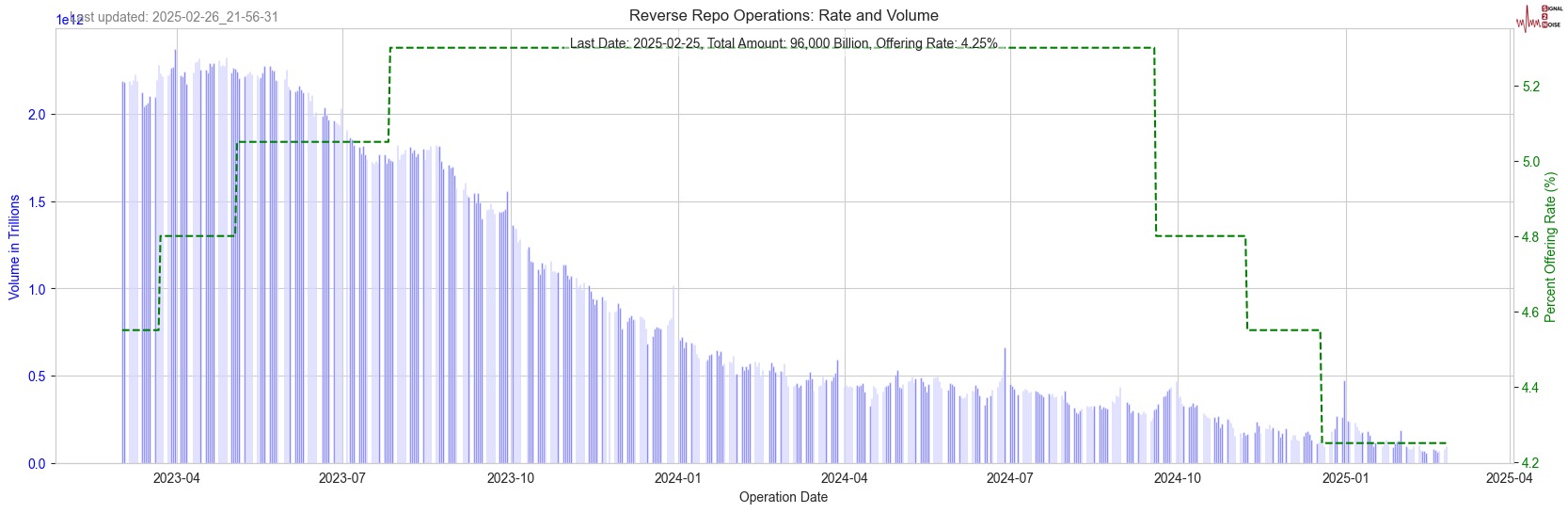The width and height of the screenshot is (1568, 513).
Task: Select the 2023-10 date tick label
Action: (x=510, y=478)
